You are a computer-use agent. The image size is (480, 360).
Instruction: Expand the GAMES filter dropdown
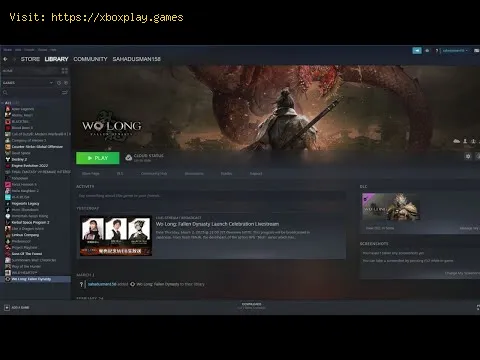pos(51,83)
